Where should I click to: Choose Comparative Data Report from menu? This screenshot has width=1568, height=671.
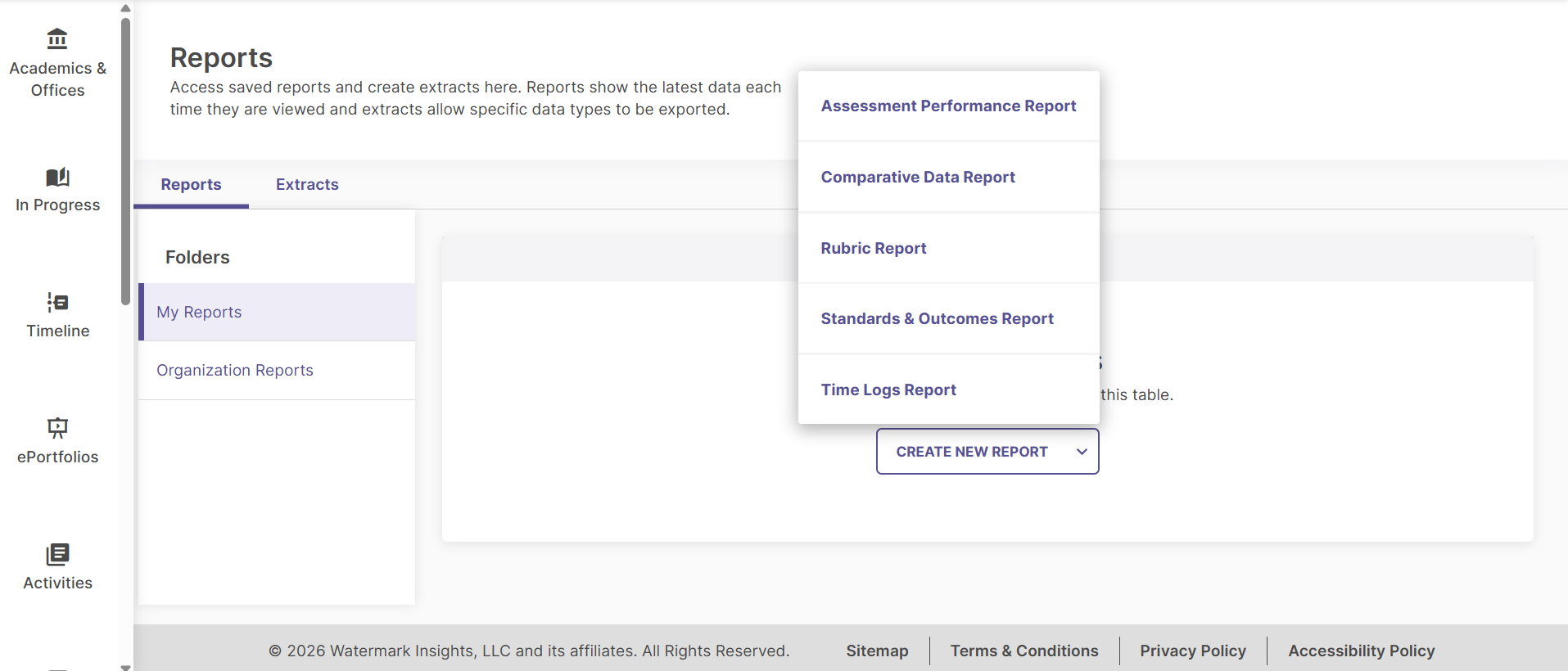(x=948, y=178)
